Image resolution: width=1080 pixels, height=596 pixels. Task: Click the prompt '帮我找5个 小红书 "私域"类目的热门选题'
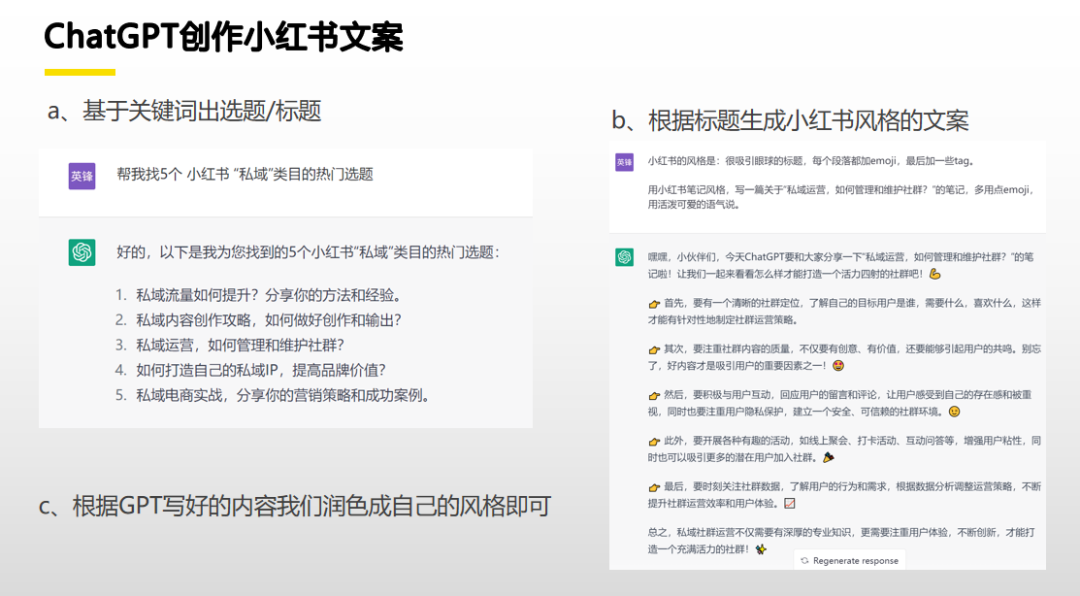point(245,174)
